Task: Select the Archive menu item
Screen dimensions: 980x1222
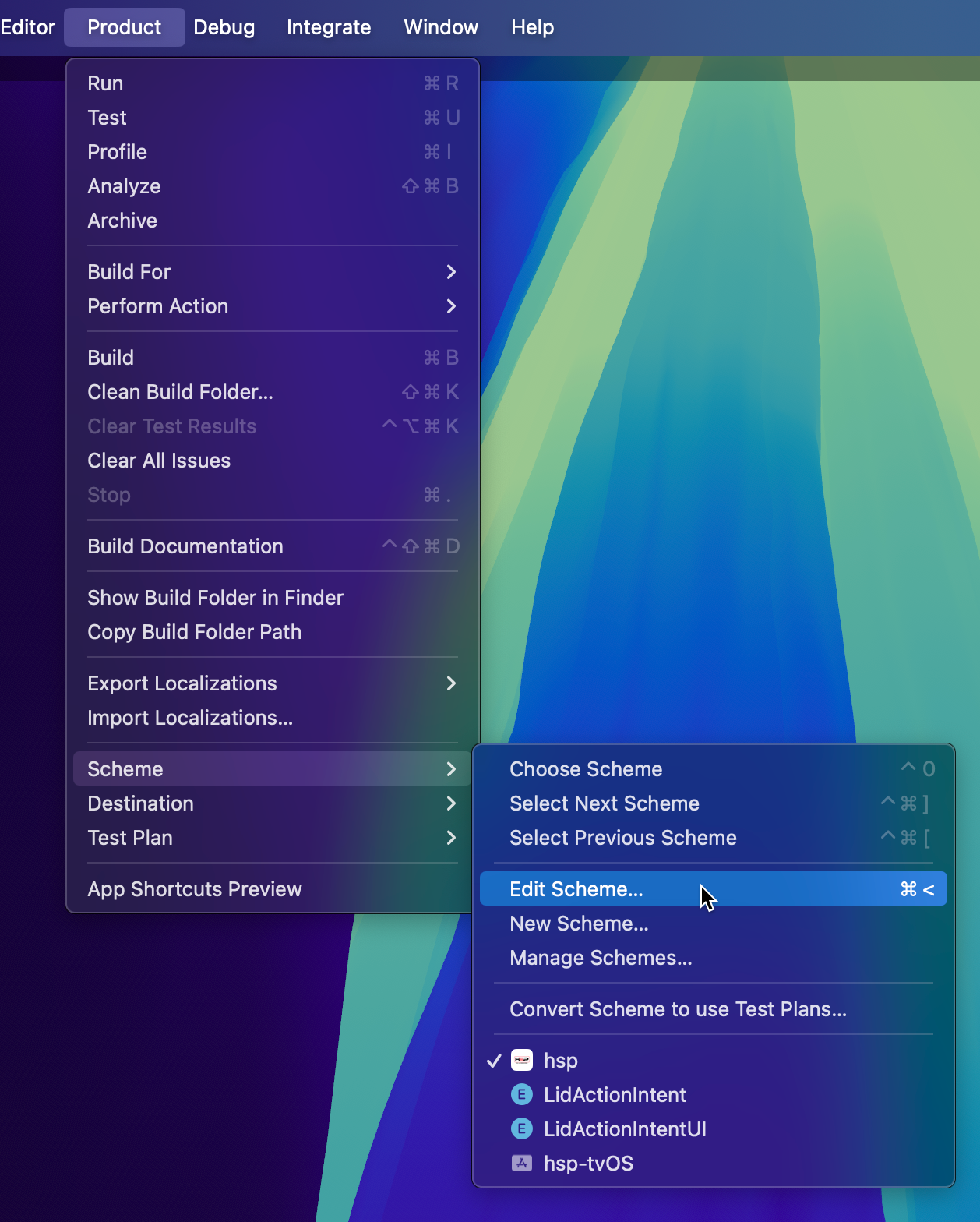Action: tap(273, 221)
